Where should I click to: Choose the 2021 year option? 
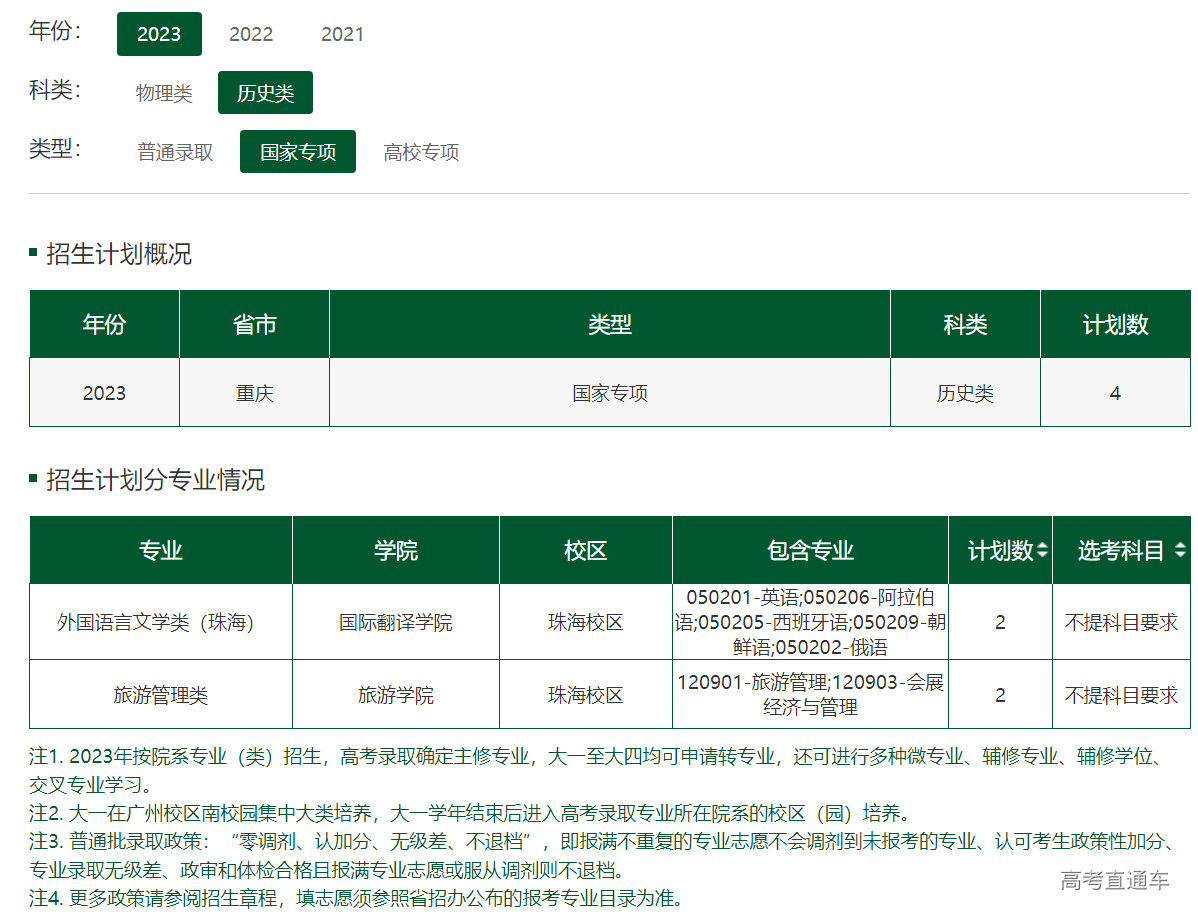point(342,34)
